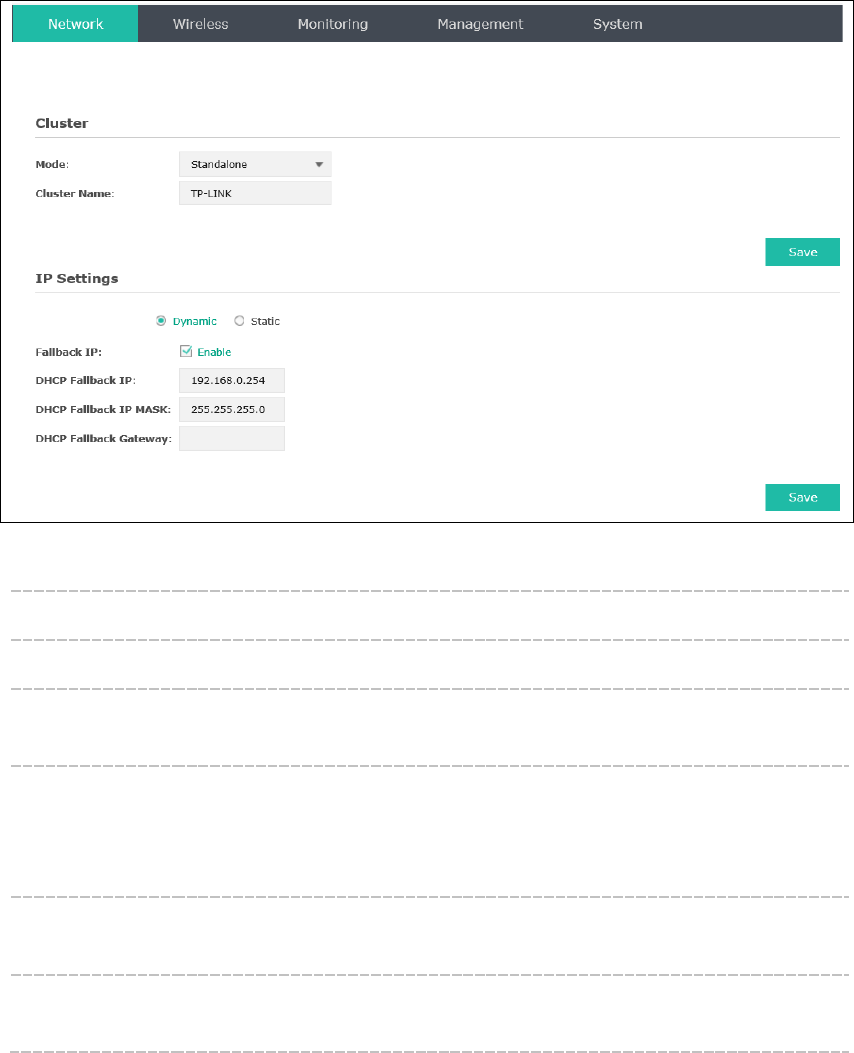Select the Static IP radio button
Screen dimensions: 854x1053
[239, 321]
